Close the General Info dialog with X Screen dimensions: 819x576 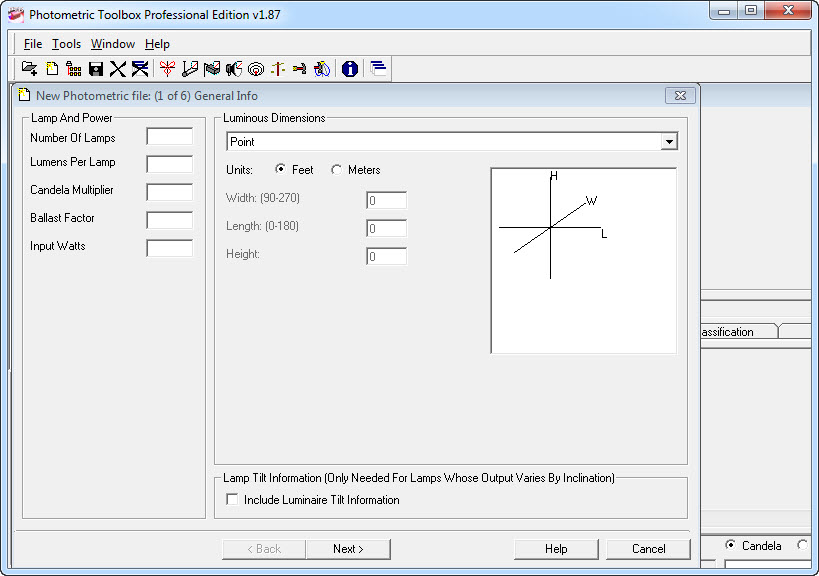point(680,96)
